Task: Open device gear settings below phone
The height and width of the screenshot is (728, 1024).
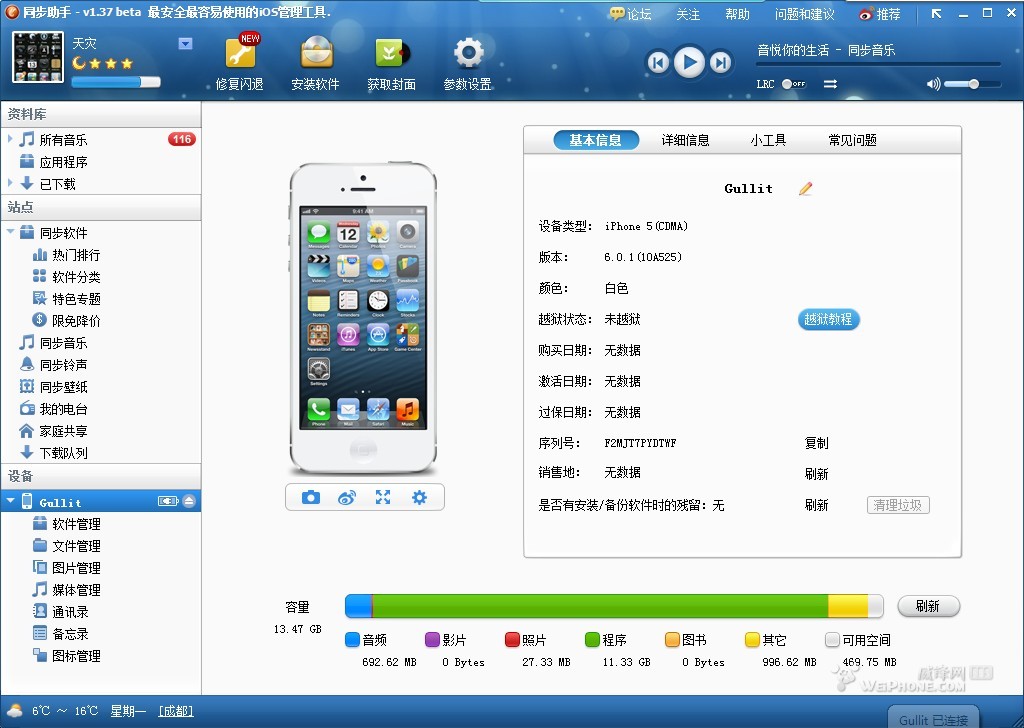Action: coord(419,498)
